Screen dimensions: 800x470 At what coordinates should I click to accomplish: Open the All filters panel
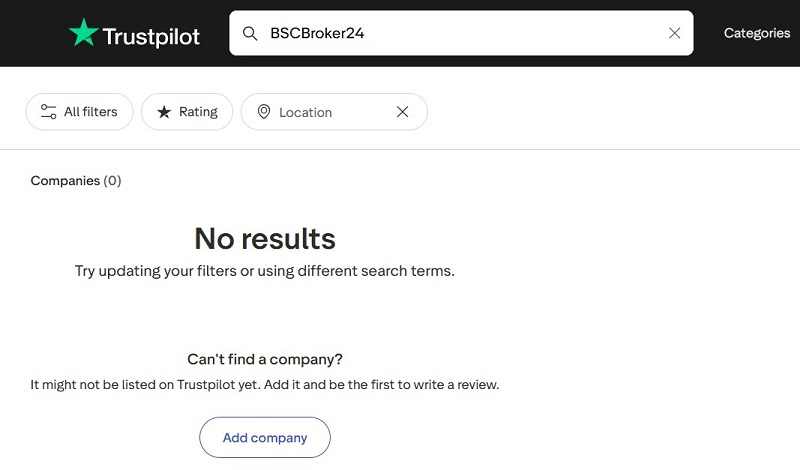pyautogui.click(x=79, y=112)
